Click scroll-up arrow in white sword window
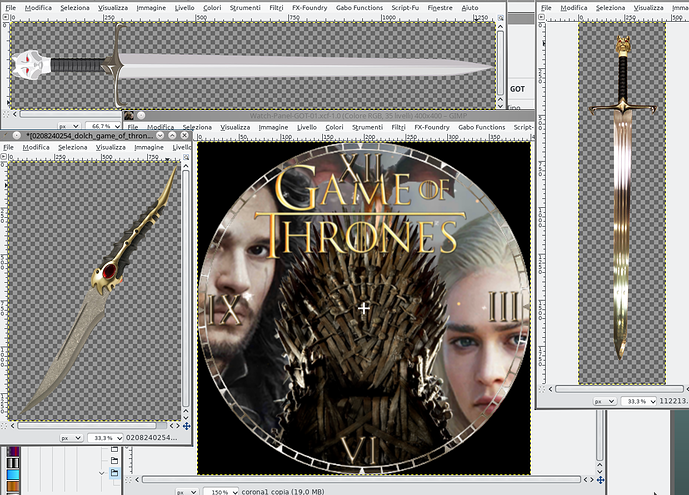This screenshot has height=495, width=689. [500, 26]
